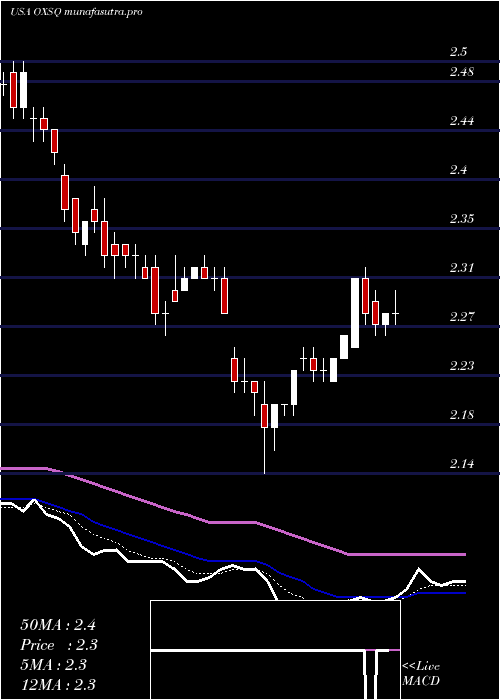Click the tall white candle reaching 2.31

pos(355,313)
